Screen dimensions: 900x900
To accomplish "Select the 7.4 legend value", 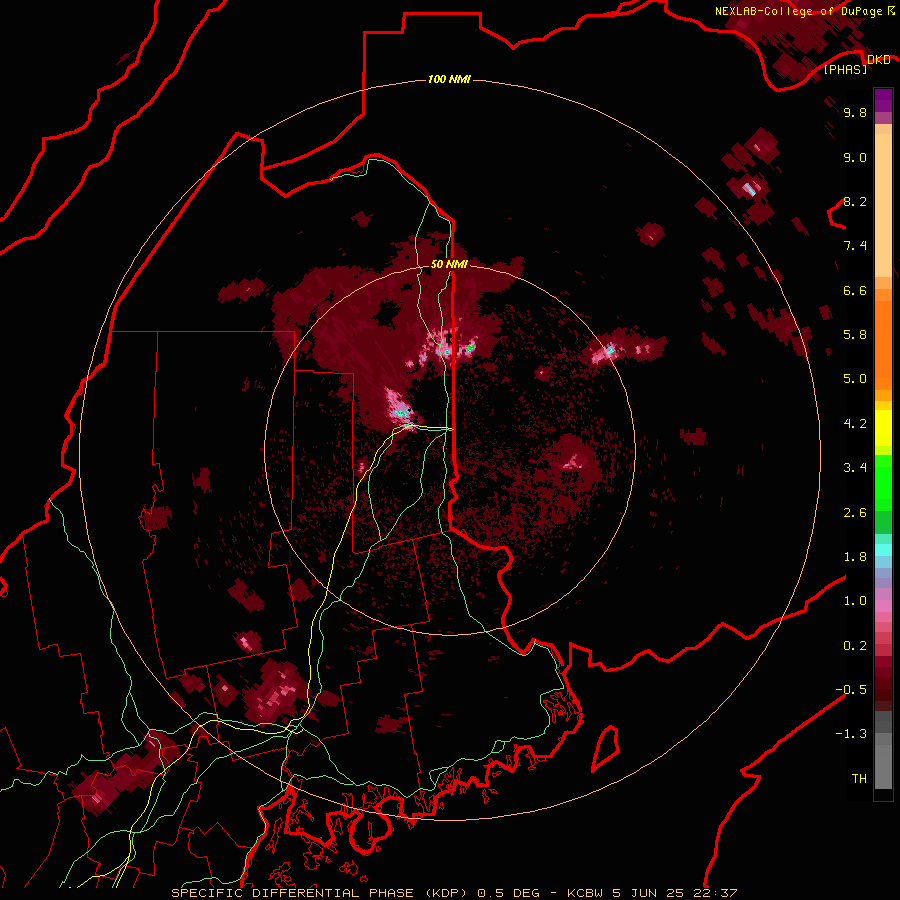I will coord(855,246).
